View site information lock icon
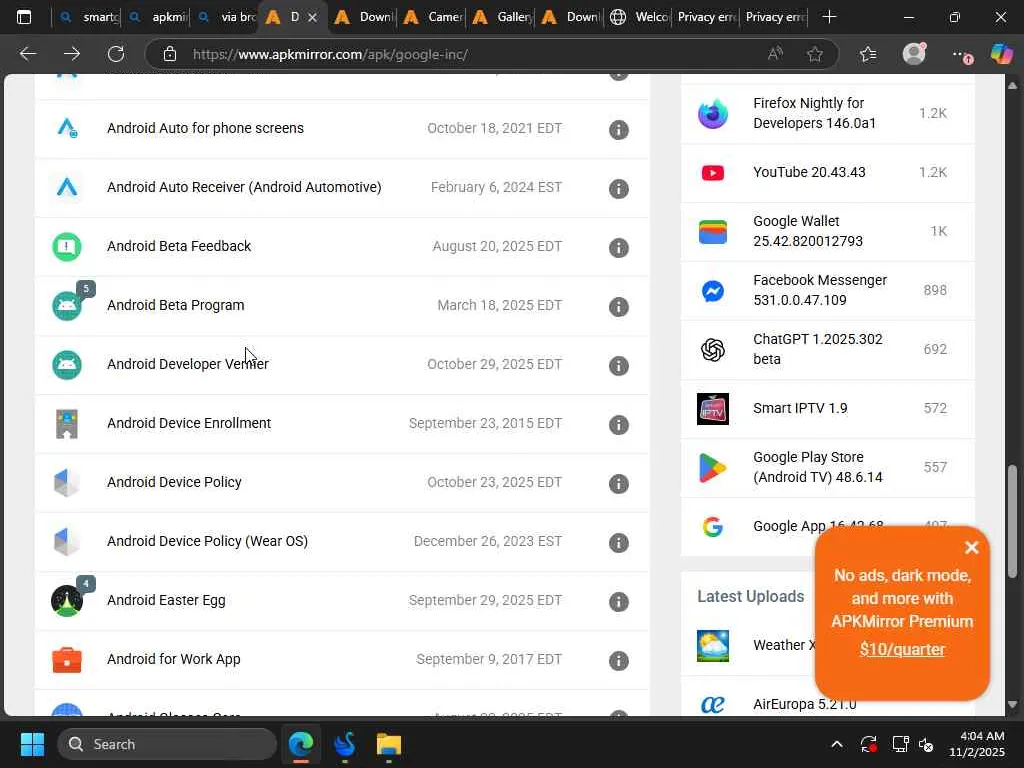The width and height of the screenshot is (1024, 768). coord(170,54)
